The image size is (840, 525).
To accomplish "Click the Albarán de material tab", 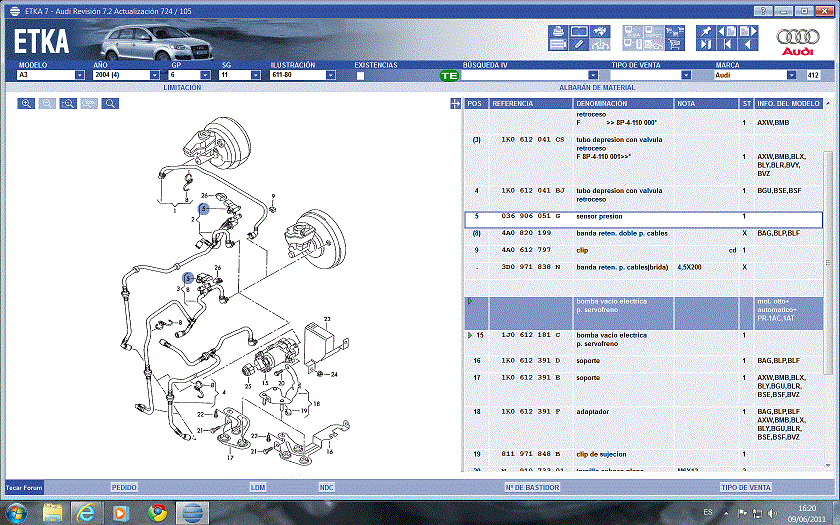I will coord(597,87).
